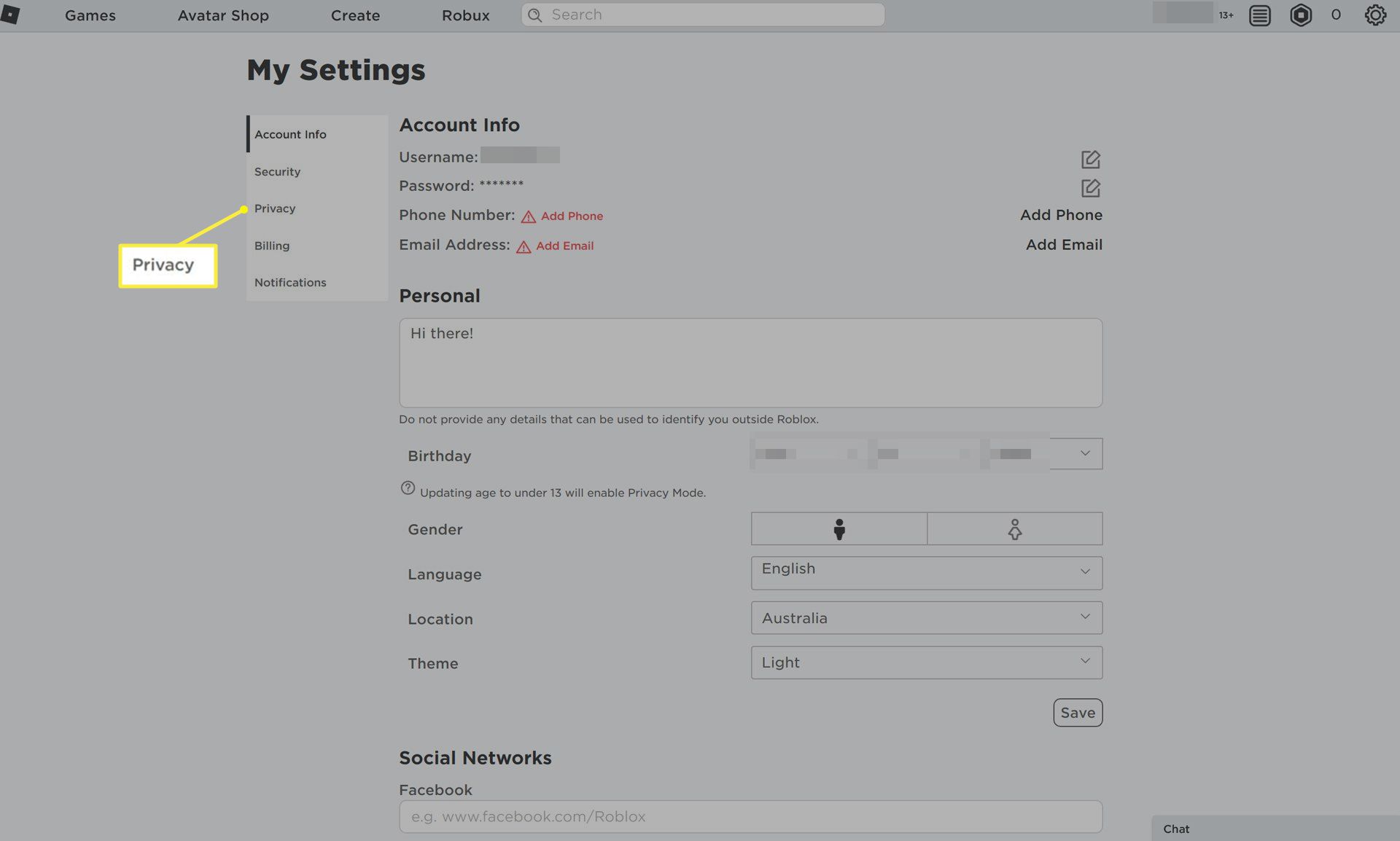Click the Search input field
Image resolution: width=1400 pixels, height=841 pixels.
[703, 15]
